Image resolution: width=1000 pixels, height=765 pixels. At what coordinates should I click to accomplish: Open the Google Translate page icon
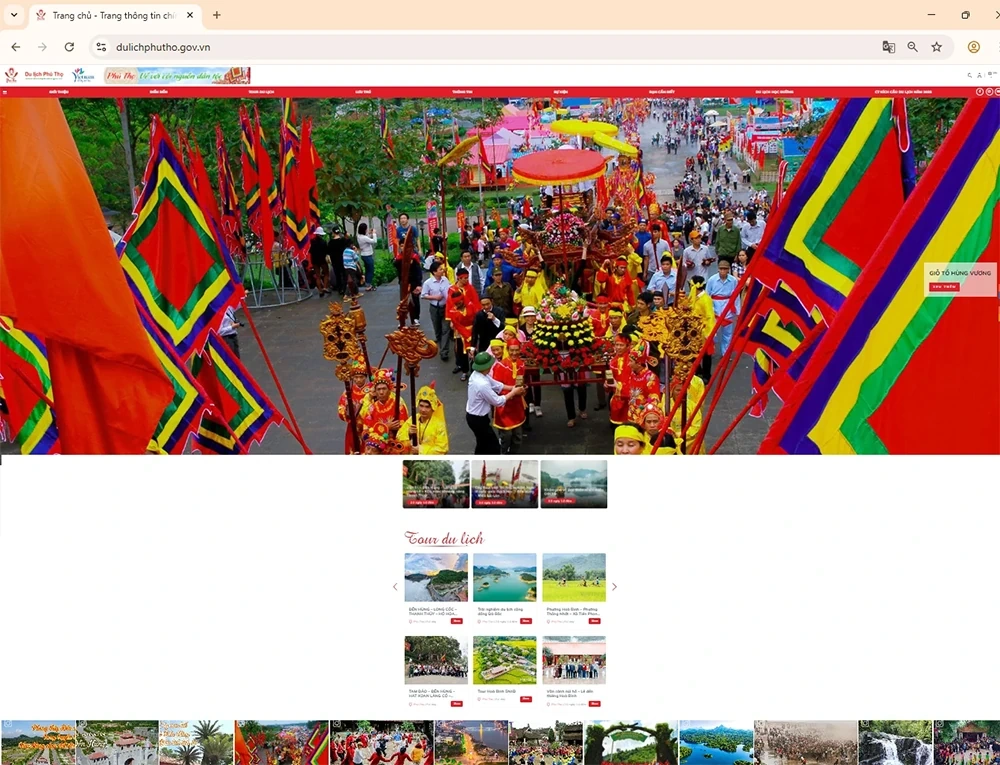click(x=888, y=47)
